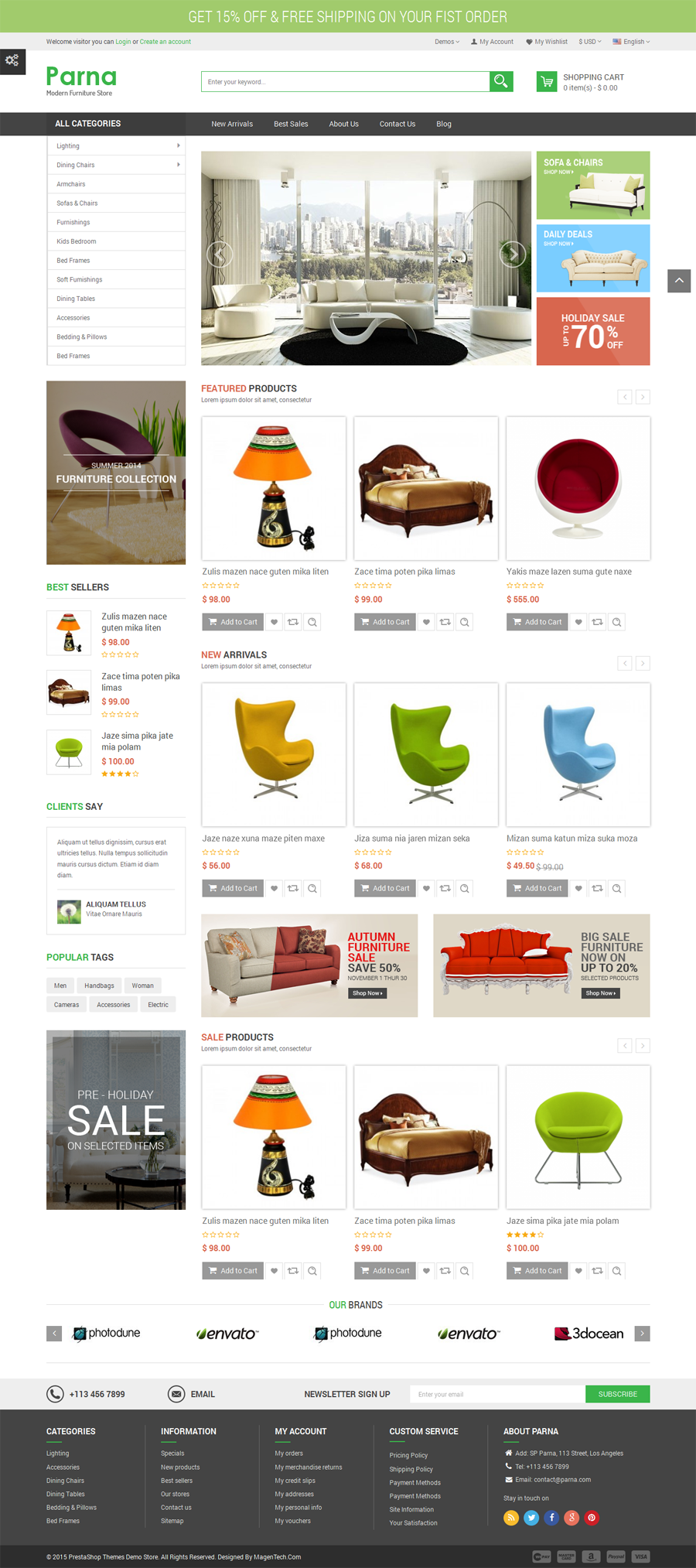Click the scroll-to-top arrow button
This screenshot has height=1568, width=696.
pos(679,281)
